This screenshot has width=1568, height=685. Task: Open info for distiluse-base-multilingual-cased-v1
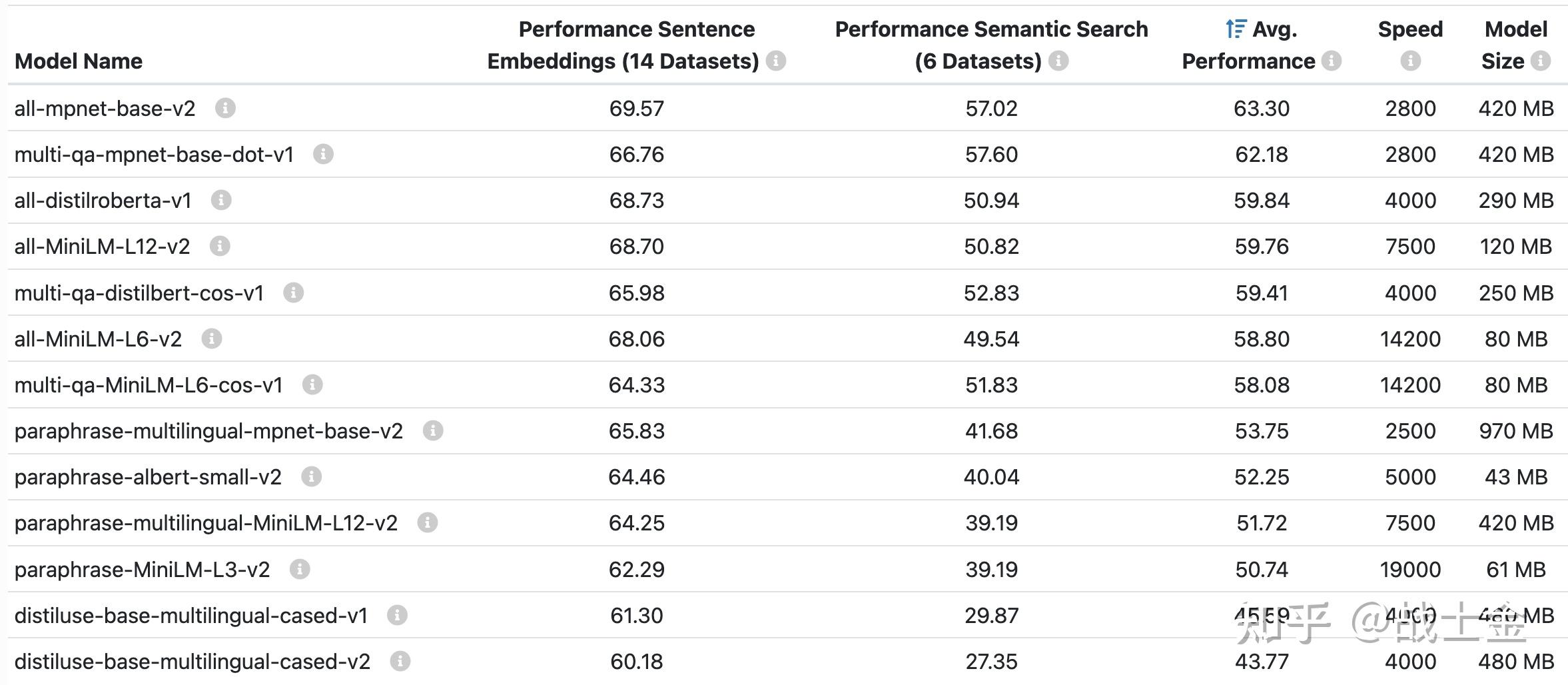397,615
